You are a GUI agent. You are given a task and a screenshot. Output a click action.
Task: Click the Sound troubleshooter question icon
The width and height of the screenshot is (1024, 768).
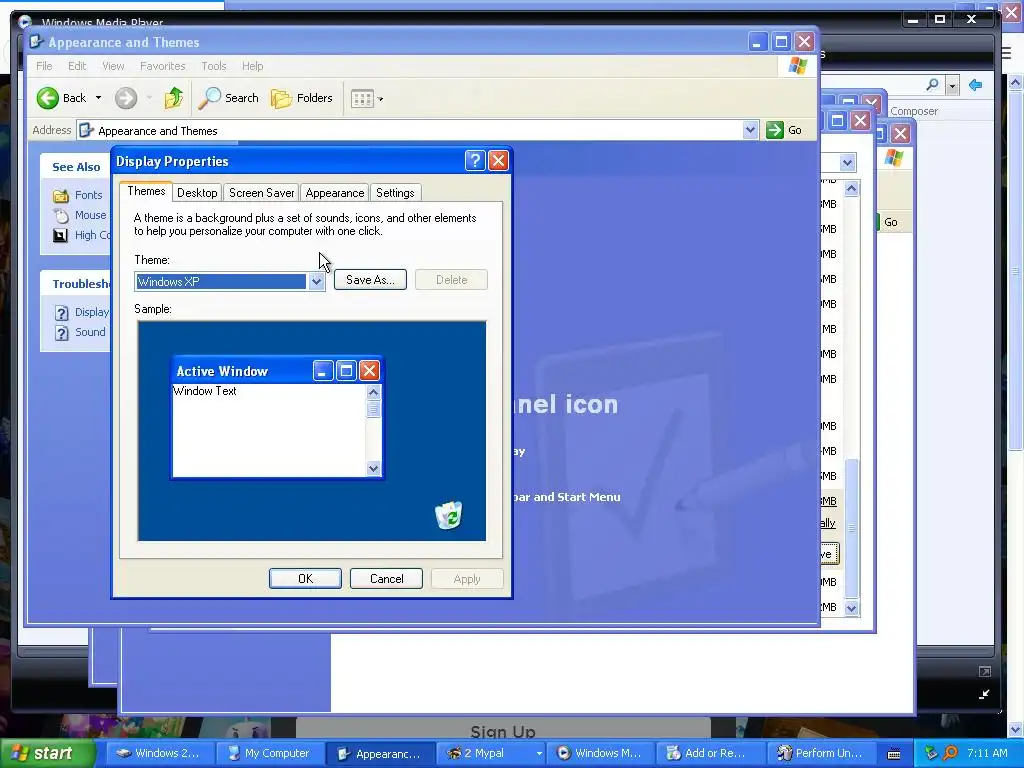pyautogui.click(x=61, y=333)
